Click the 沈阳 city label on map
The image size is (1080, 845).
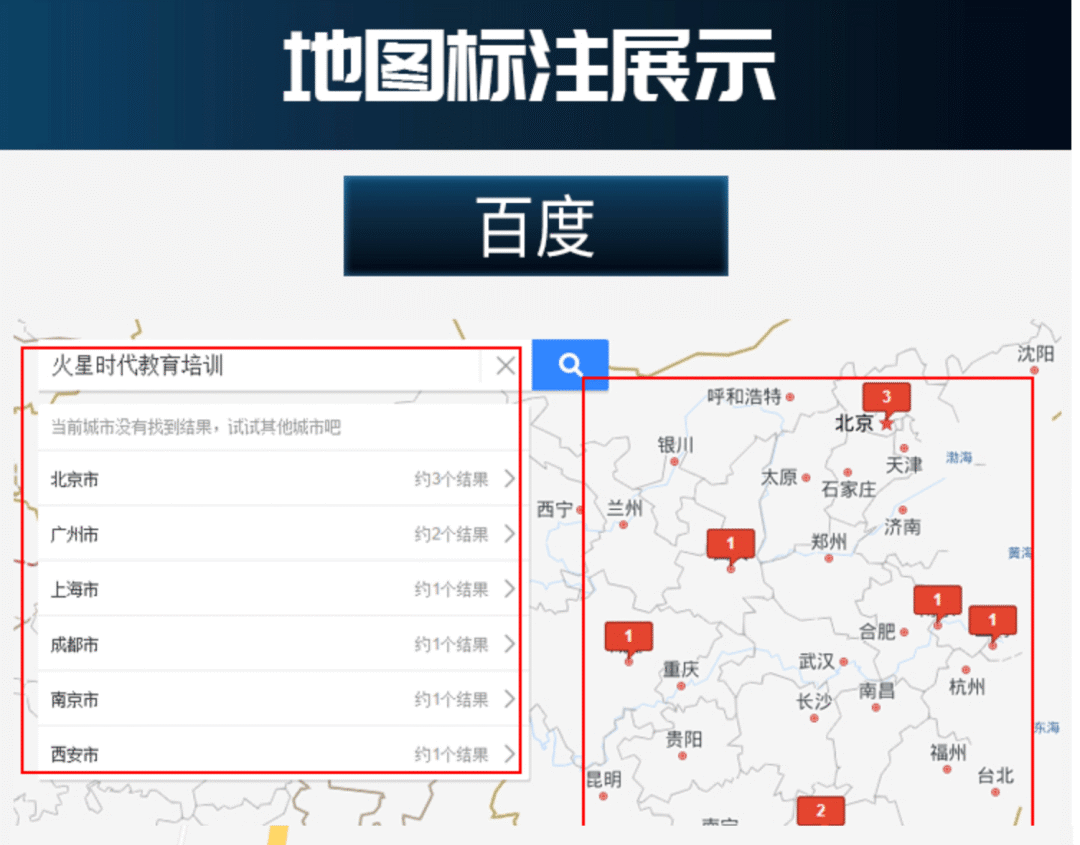point(1036,354)
